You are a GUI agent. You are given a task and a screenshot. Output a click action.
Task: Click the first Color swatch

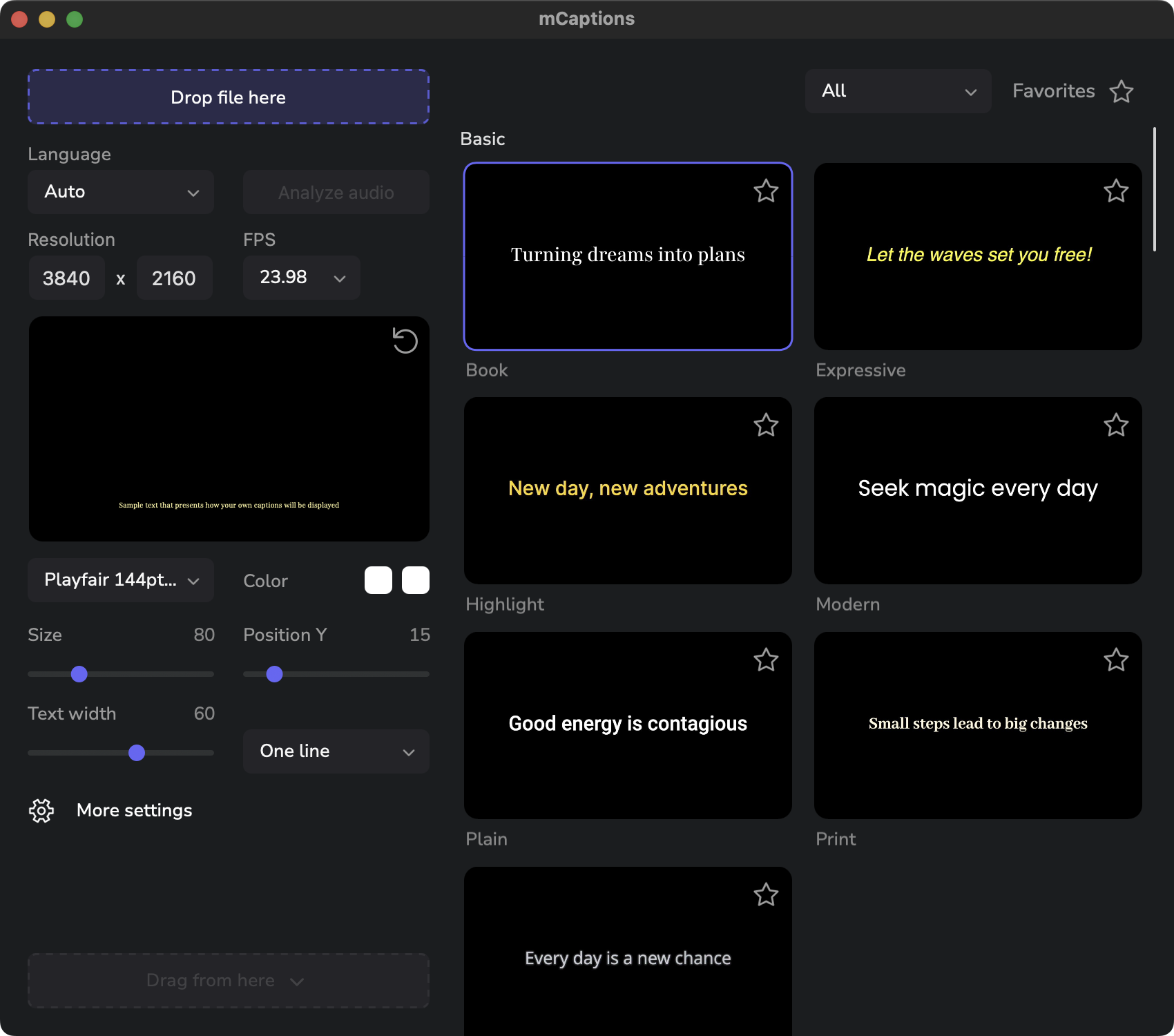coord(378,580)
